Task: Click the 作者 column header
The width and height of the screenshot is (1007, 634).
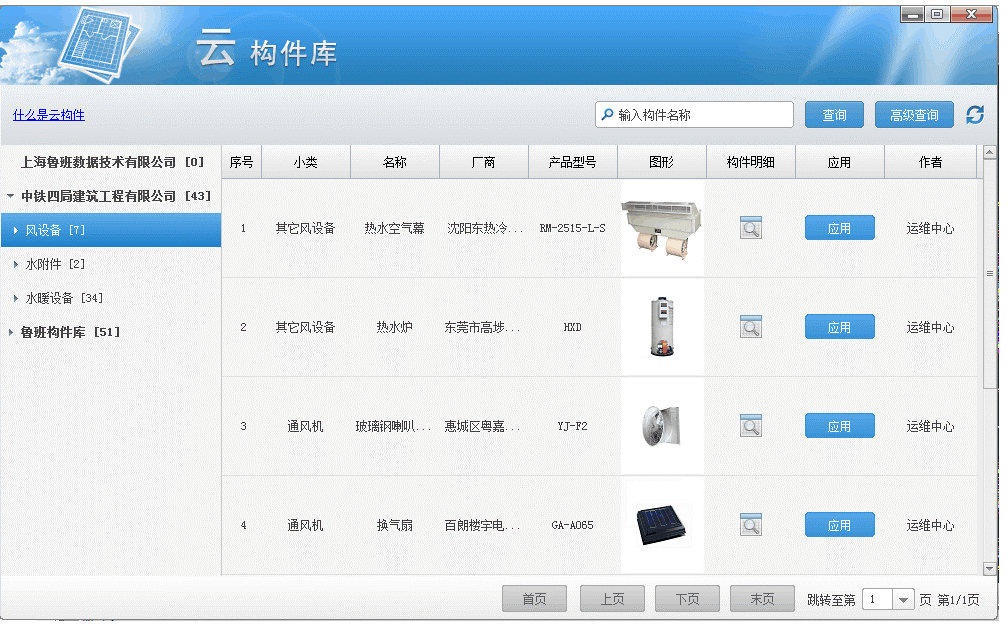Action: (x=931, y=162)
